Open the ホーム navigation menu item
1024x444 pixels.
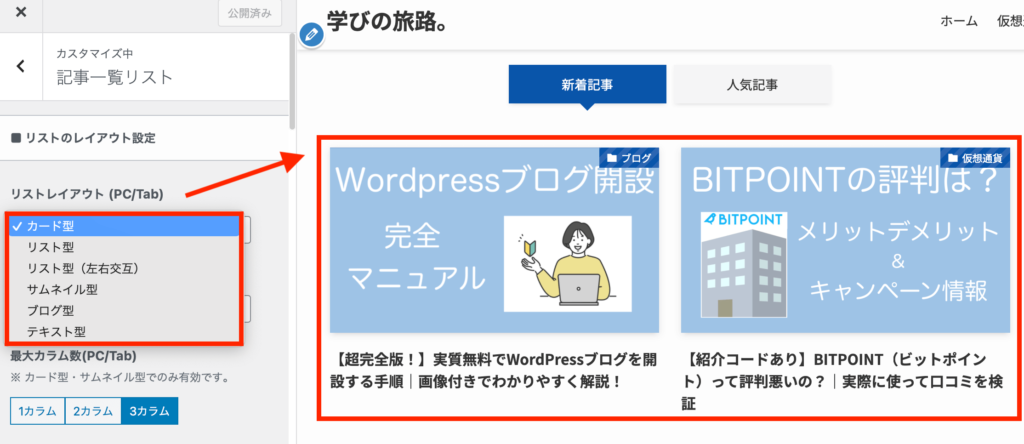point(959,22)
